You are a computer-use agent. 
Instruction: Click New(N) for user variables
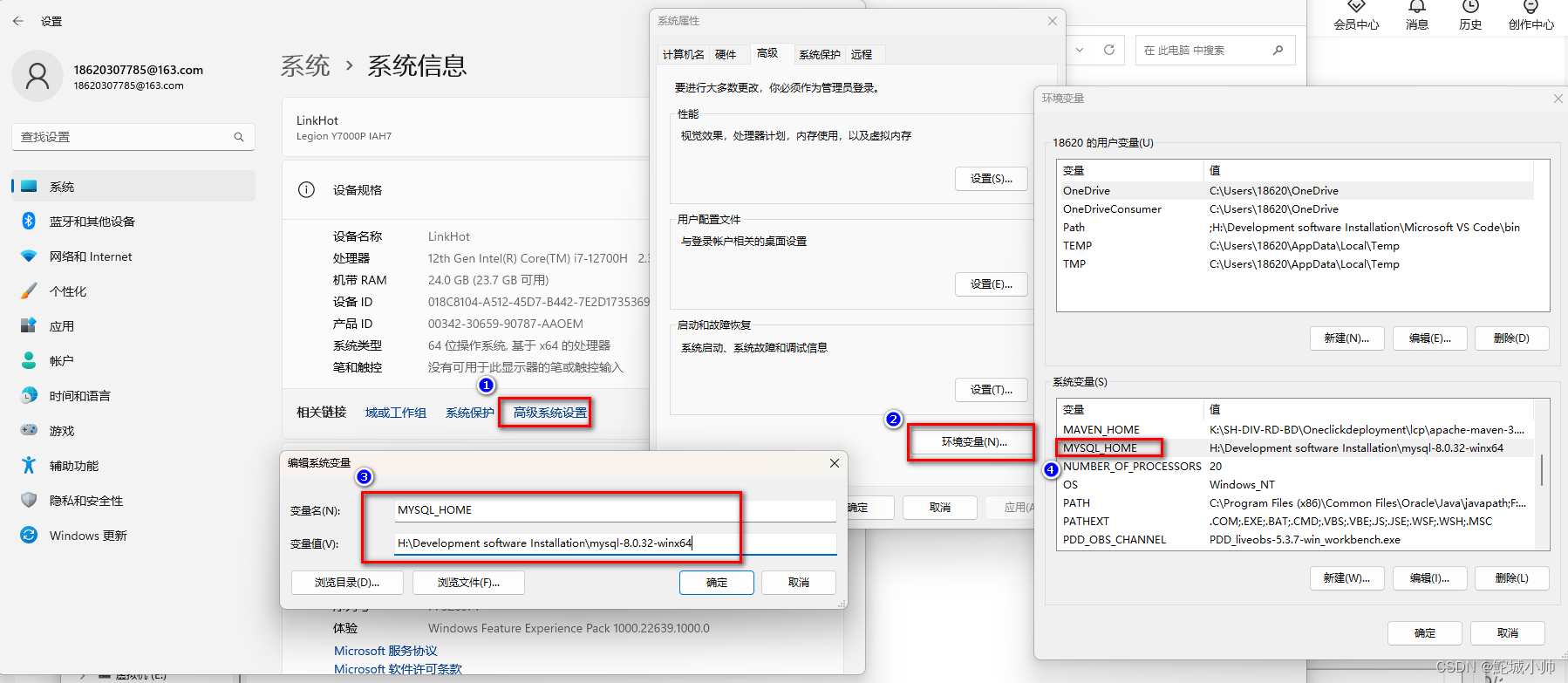coord(1347,338)
